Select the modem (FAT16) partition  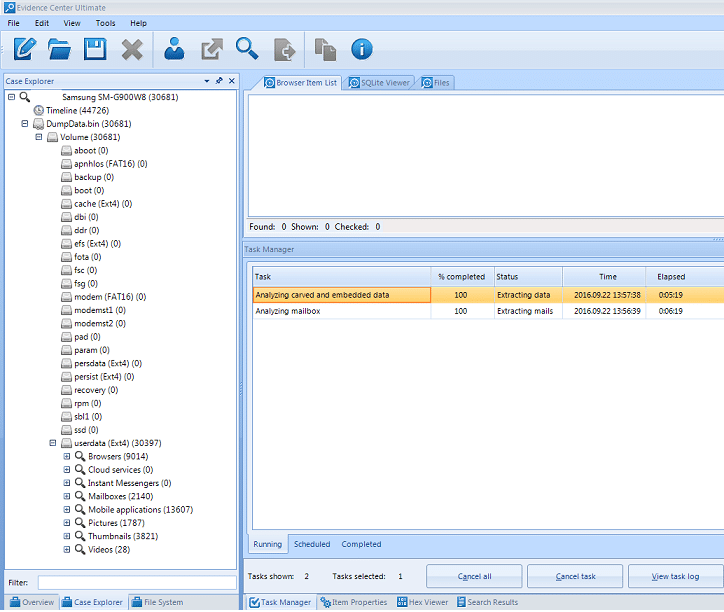[103, 297]
